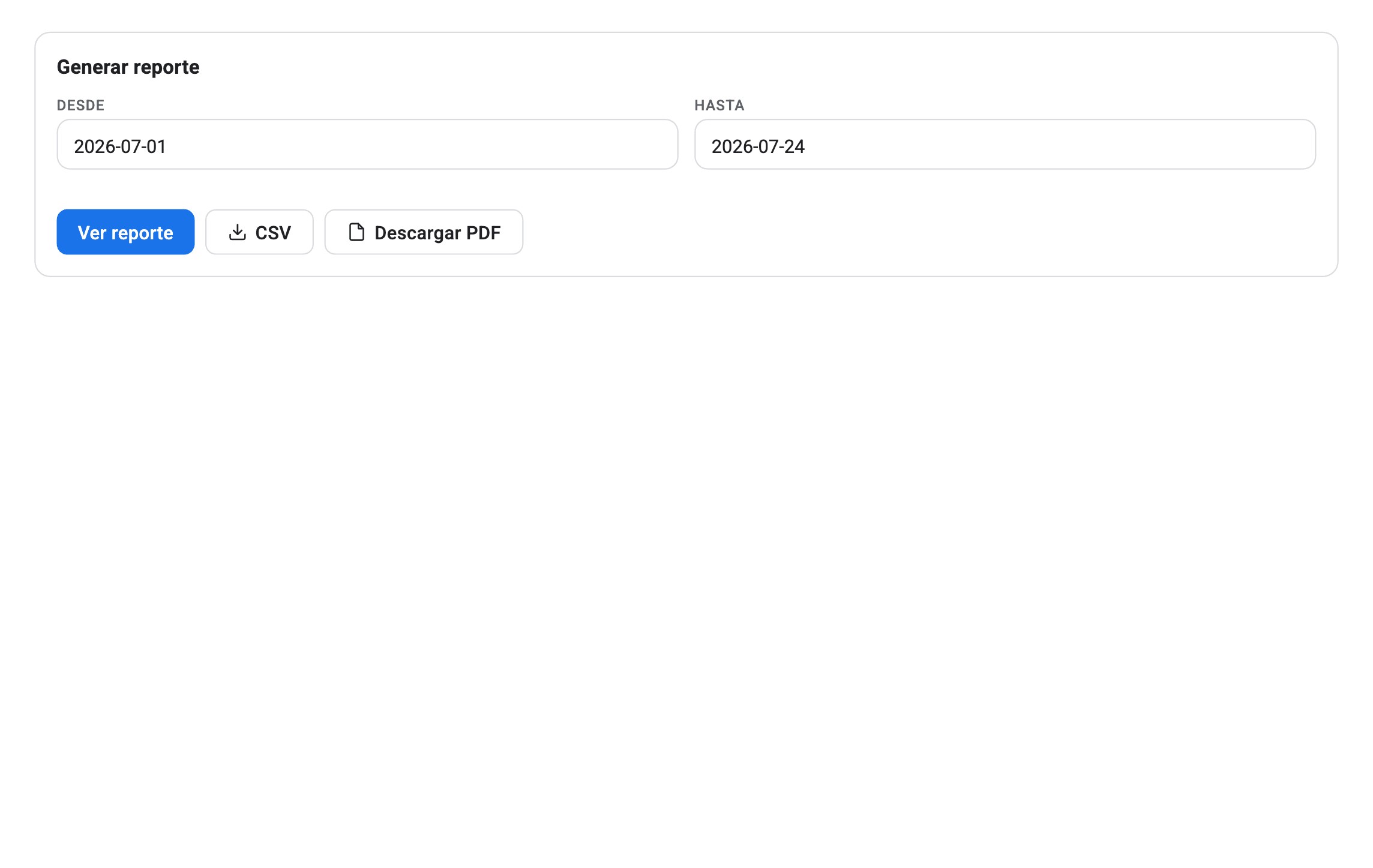Download the report as CSV
Viewport: 1373px width, 868px height.
259,232
